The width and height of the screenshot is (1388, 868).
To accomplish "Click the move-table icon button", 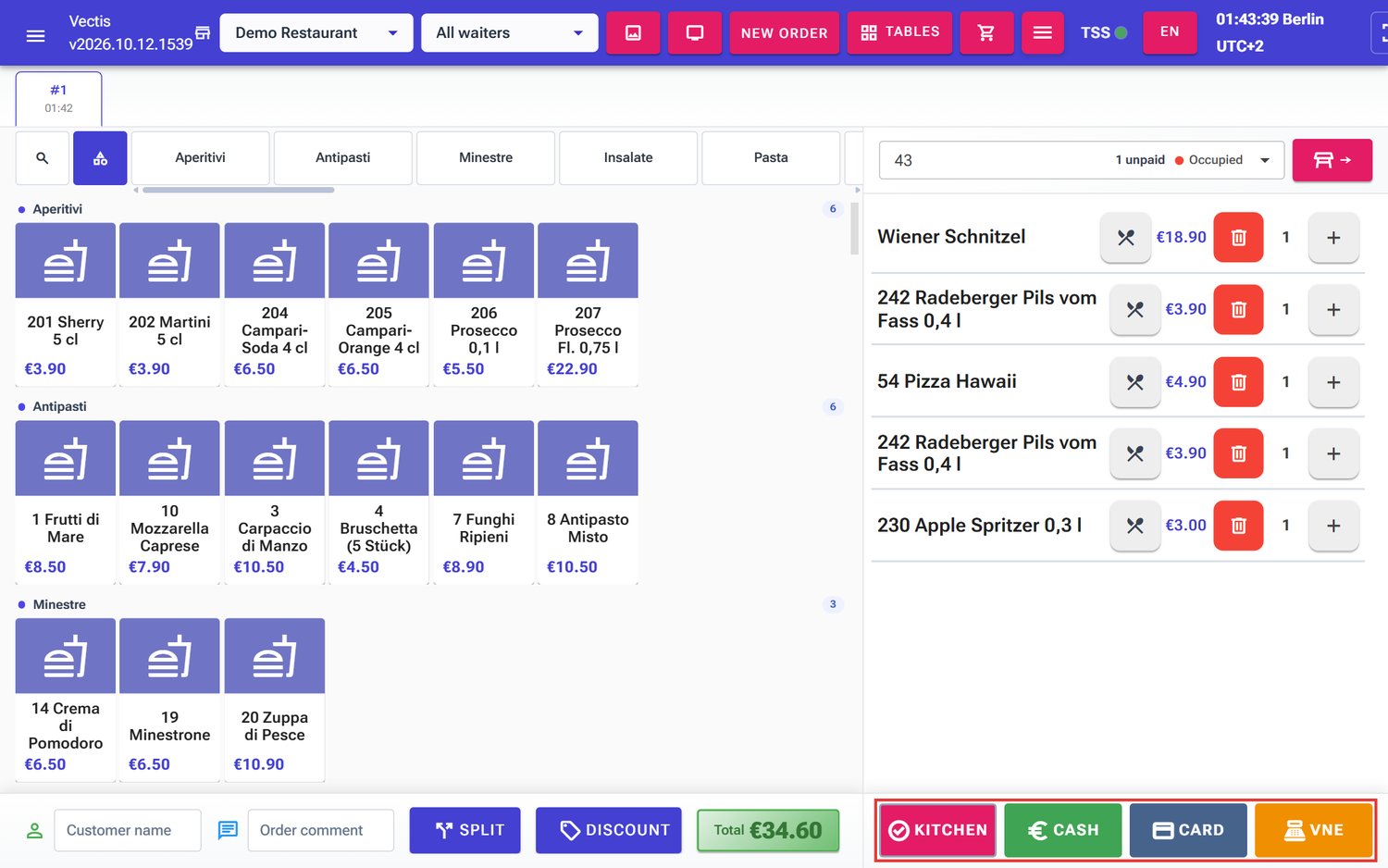I will [x=1332, y=160].
